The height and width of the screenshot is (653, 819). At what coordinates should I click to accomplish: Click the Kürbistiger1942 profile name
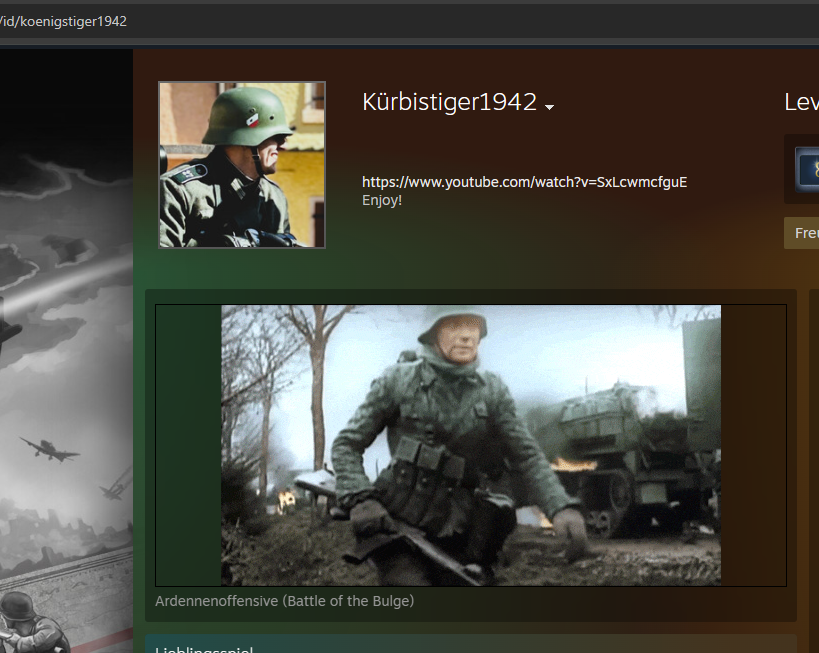(449, 102)
